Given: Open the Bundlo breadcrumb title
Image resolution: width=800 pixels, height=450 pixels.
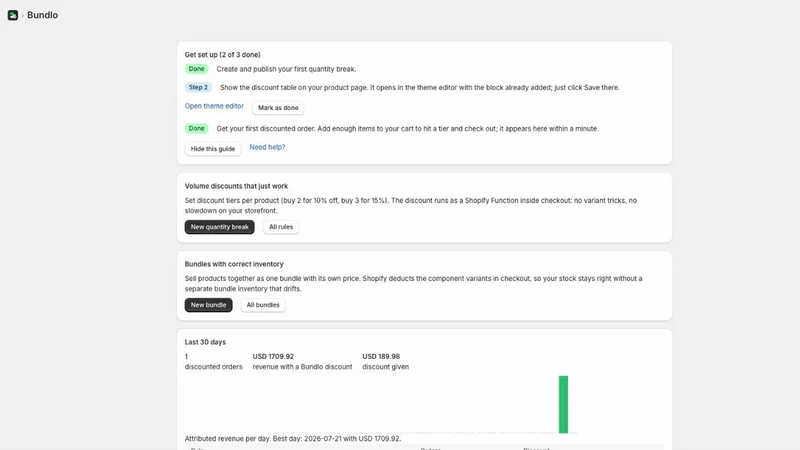Looking at the screenshot, I should (x=42, y=15).
